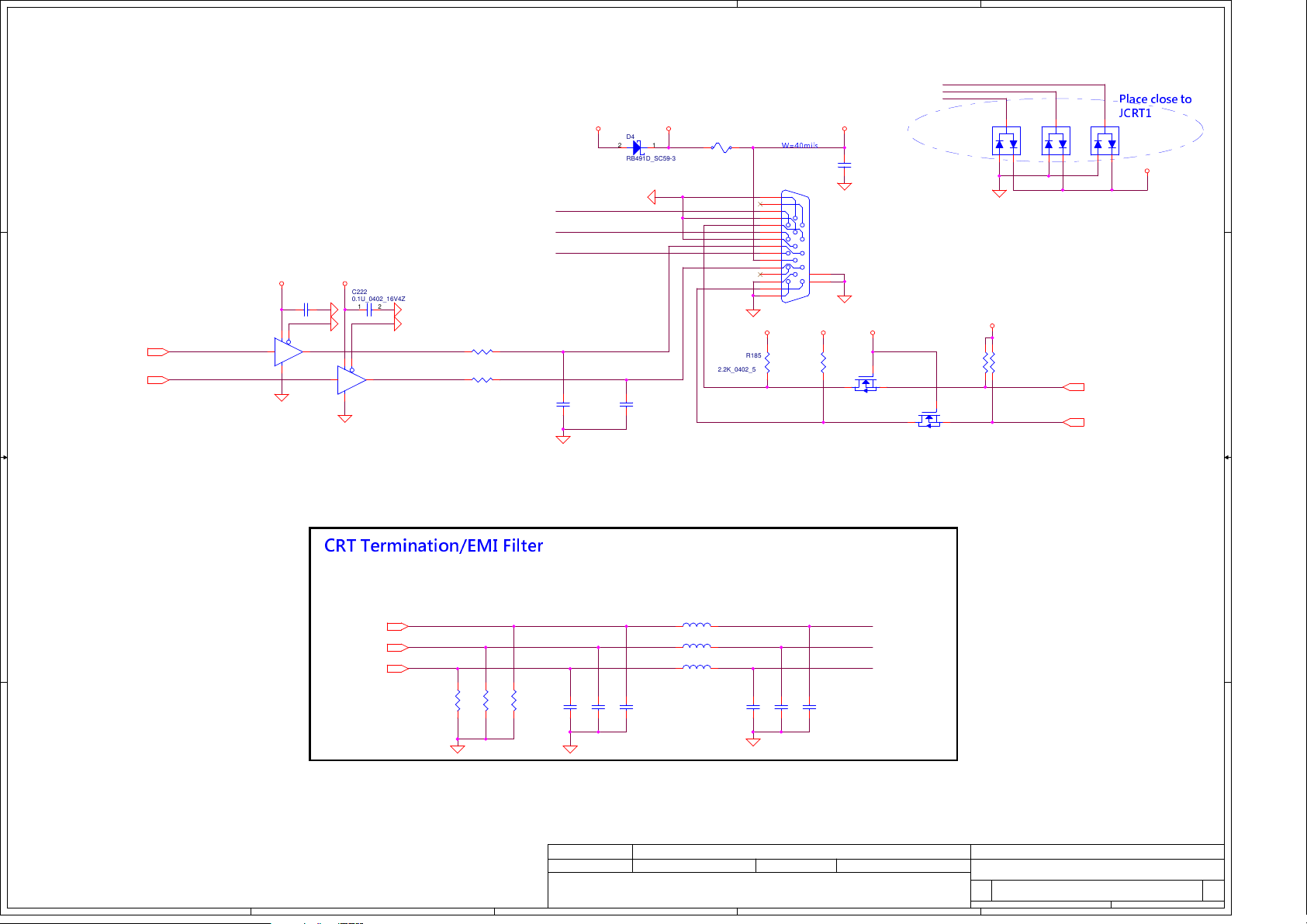Click the bottom inductor in EMI filter
The height and width of the screenshot is (924, 1307).
tap(697, 667)
